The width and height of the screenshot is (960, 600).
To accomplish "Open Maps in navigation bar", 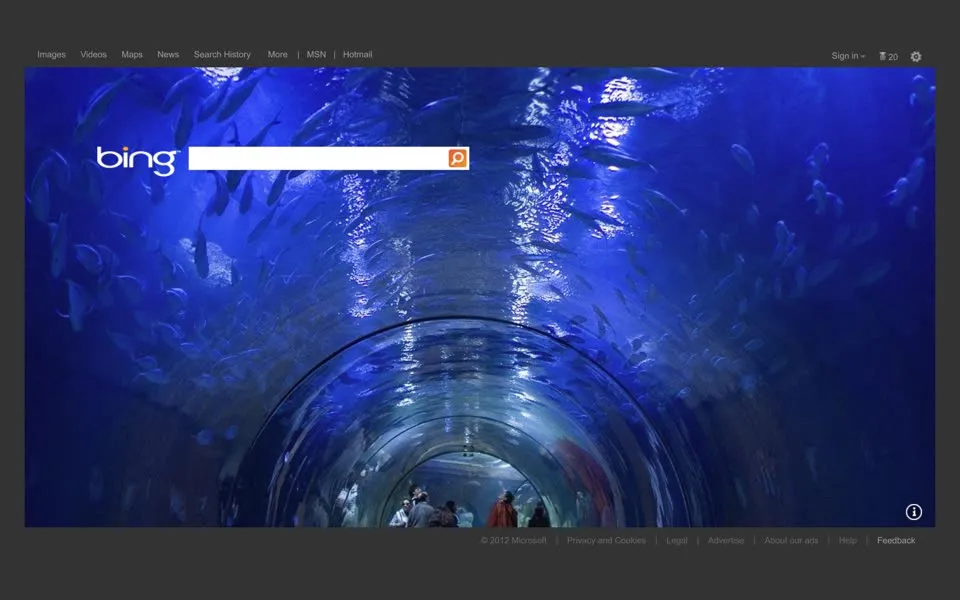I will [x=132, y=54].
